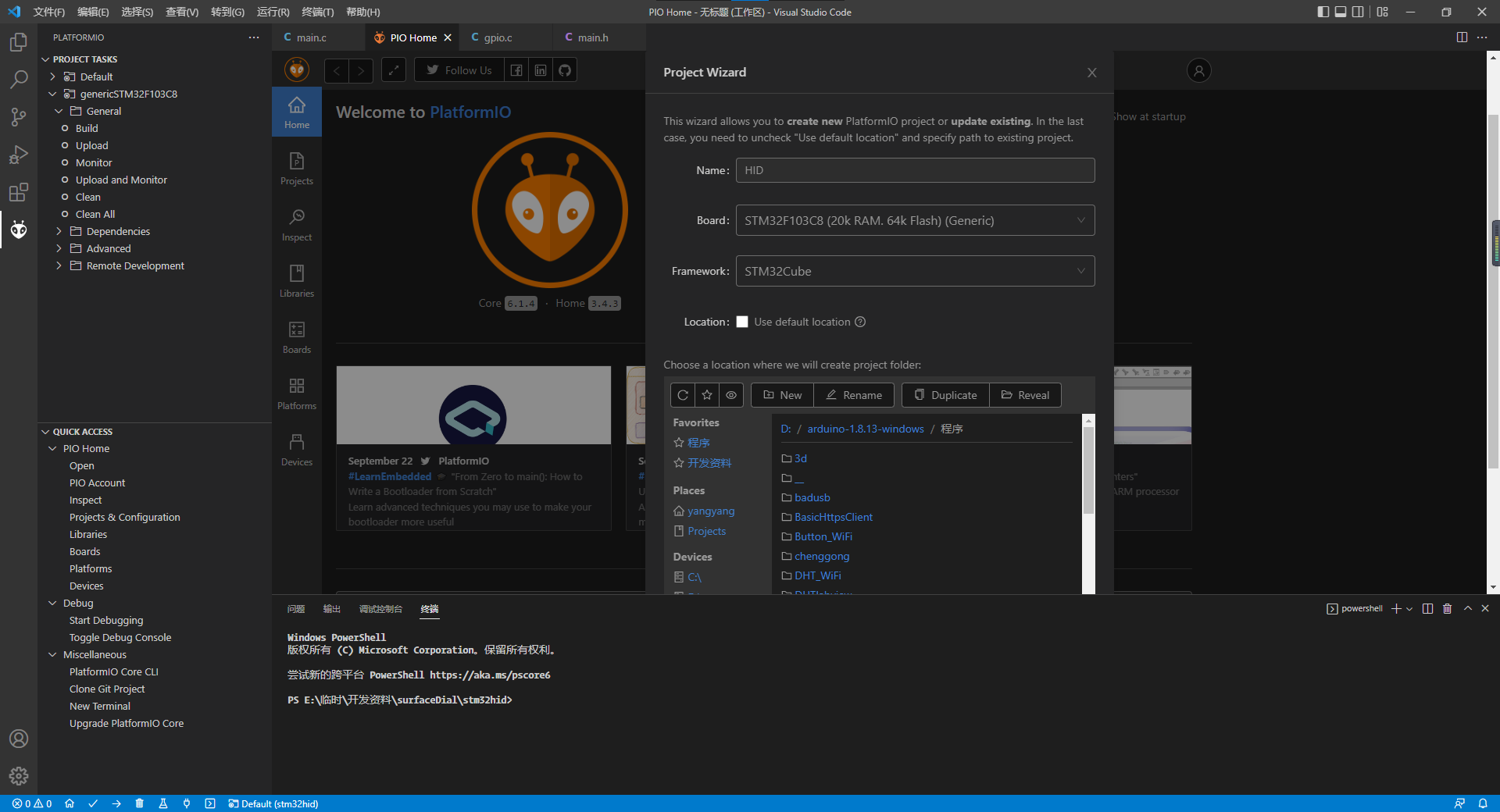The height and width of the screenshot is (812, 1500).
Task: Open the 文件(F) menu
Action: click(x=48, y=12)
